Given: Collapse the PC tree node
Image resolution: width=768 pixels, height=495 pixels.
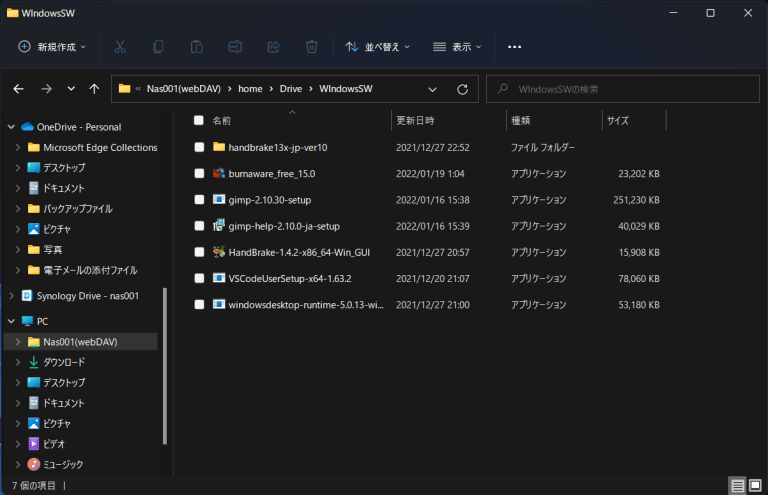Looking at the screenshot, I should pos(11,321).
